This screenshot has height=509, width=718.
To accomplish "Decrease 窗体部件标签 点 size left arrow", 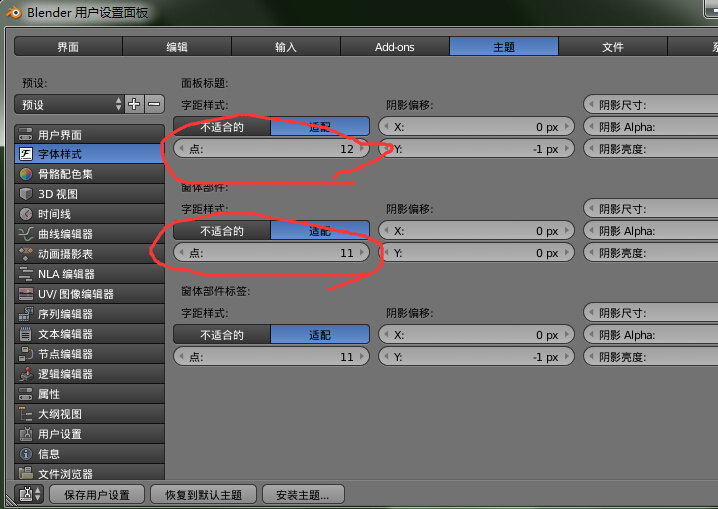I will coord(181,356).
